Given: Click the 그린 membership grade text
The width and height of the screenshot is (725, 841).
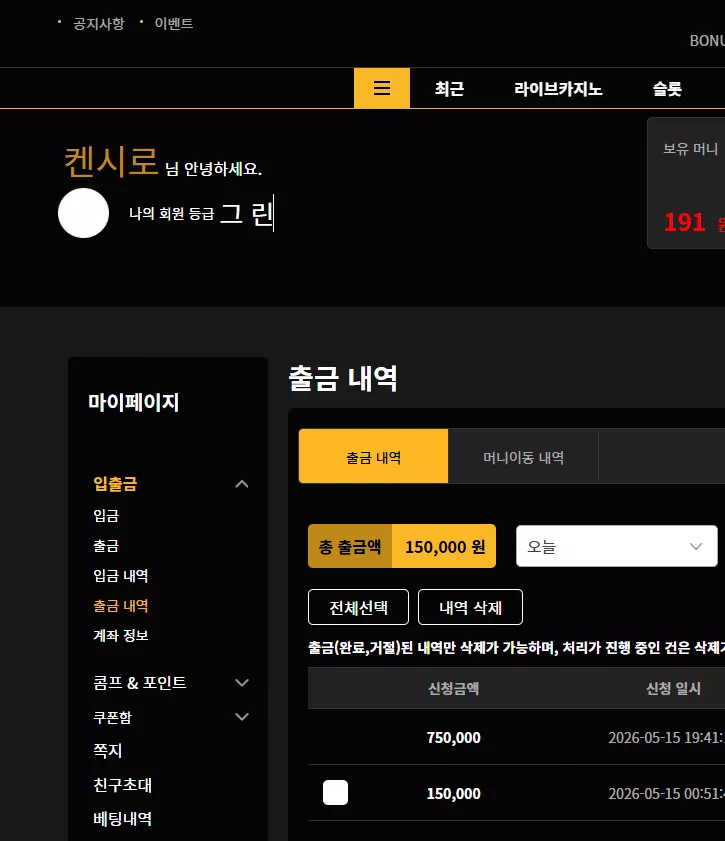Looking at the screenshot, I should coord(247,213).
